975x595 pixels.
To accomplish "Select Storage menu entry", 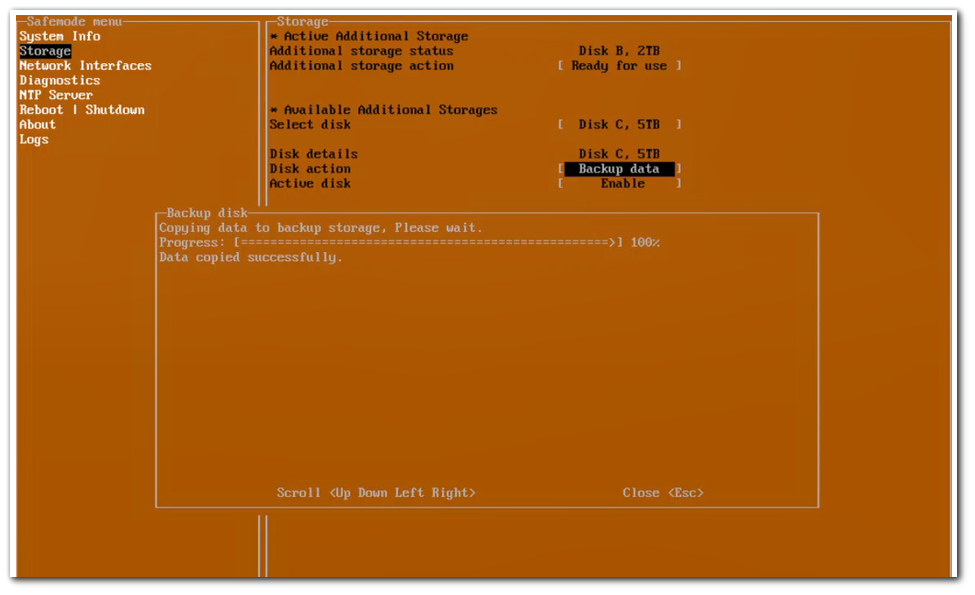I will (45, 51).
